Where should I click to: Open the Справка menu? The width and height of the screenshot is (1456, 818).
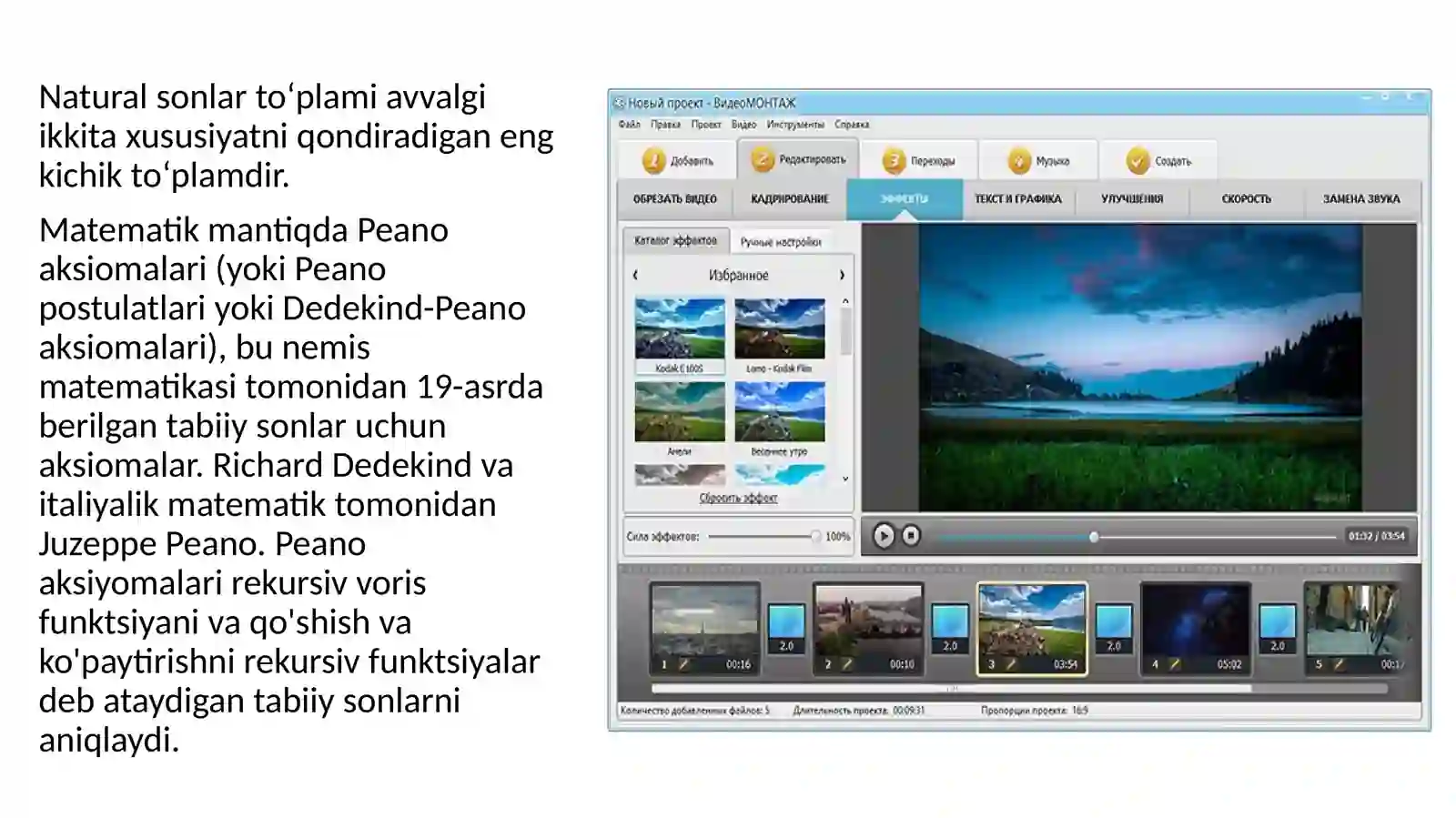pyautogui.click(x=852, y=125)
